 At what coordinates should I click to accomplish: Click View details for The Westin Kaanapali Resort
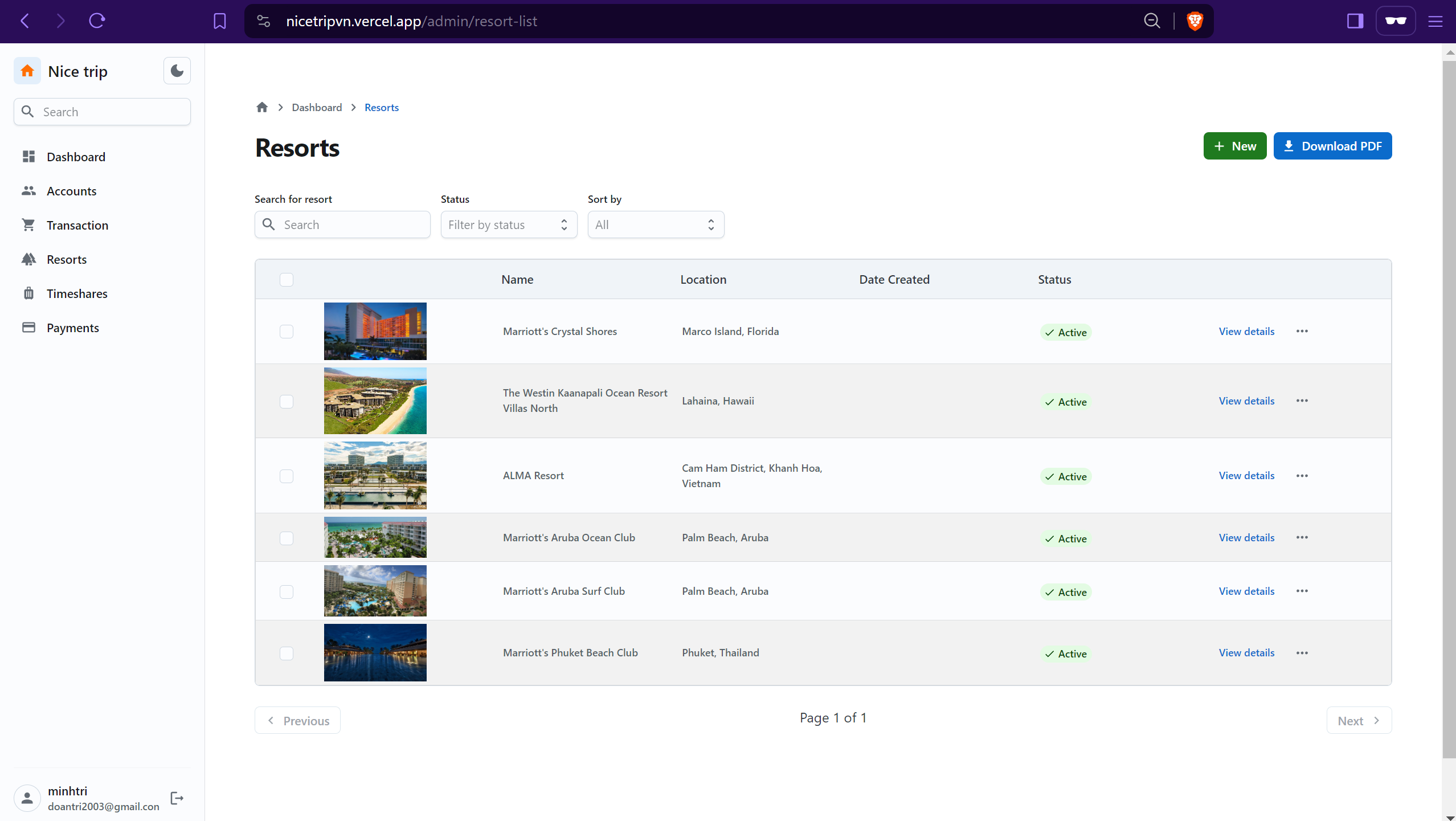coord(1246,400)
